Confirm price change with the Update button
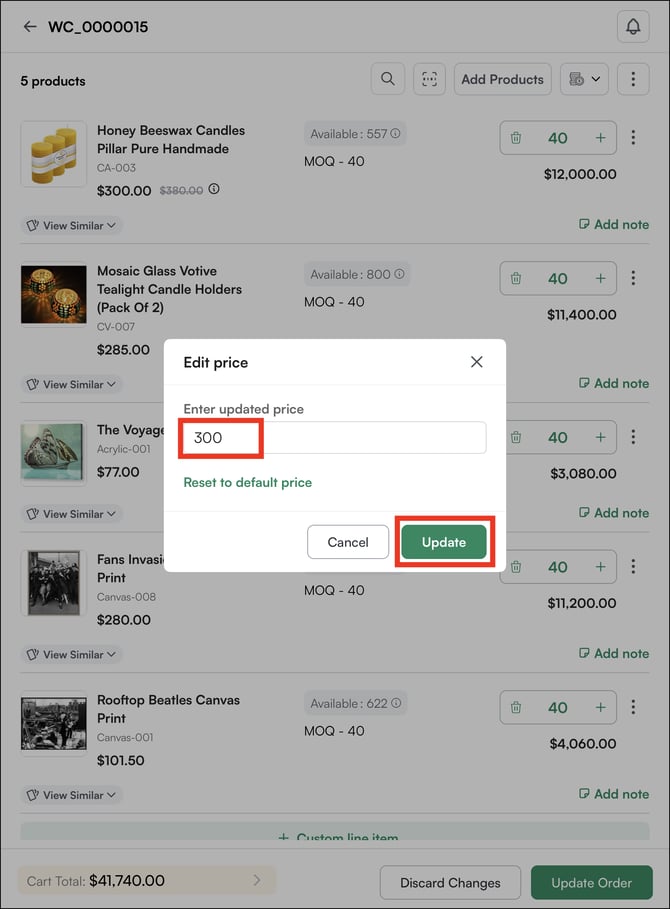670x909 pixels. click(x=444, y=542)
